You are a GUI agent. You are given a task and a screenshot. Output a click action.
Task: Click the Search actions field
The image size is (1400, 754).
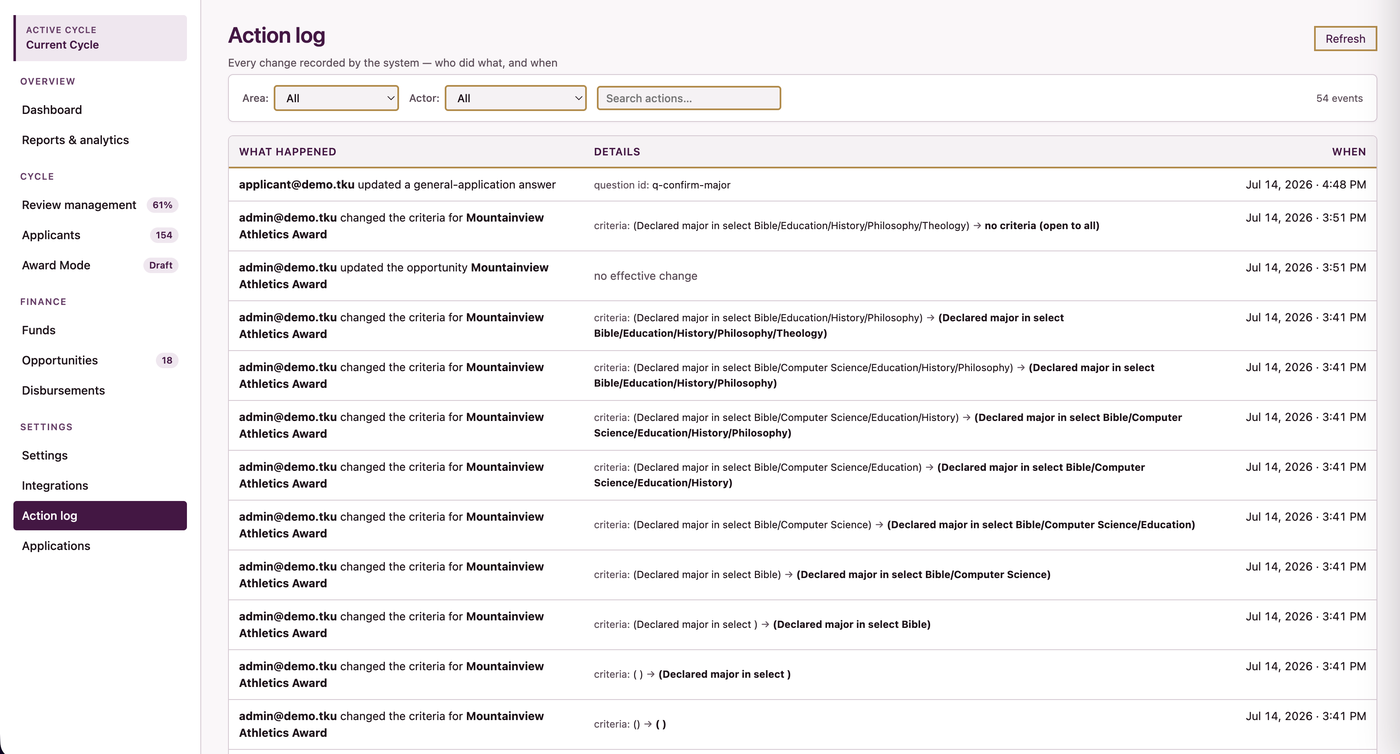tap(689, 98)
